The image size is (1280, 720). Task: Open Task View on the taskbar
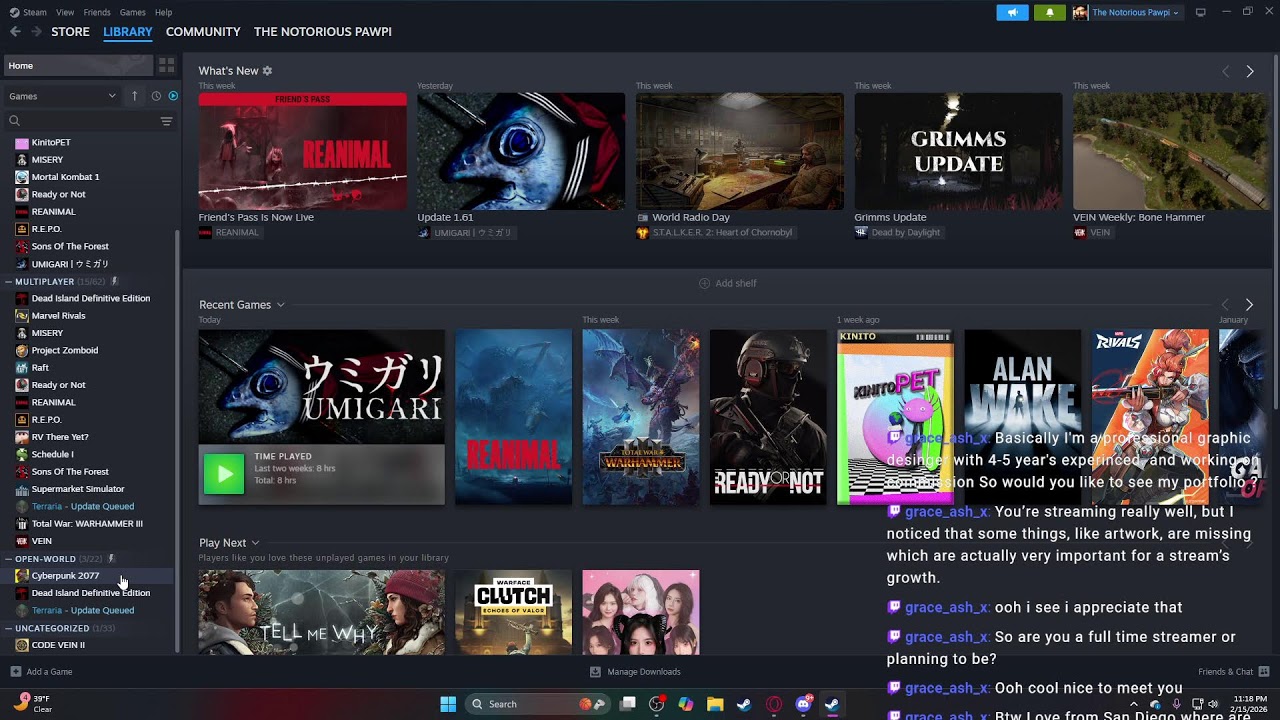(x=628, y=704)
